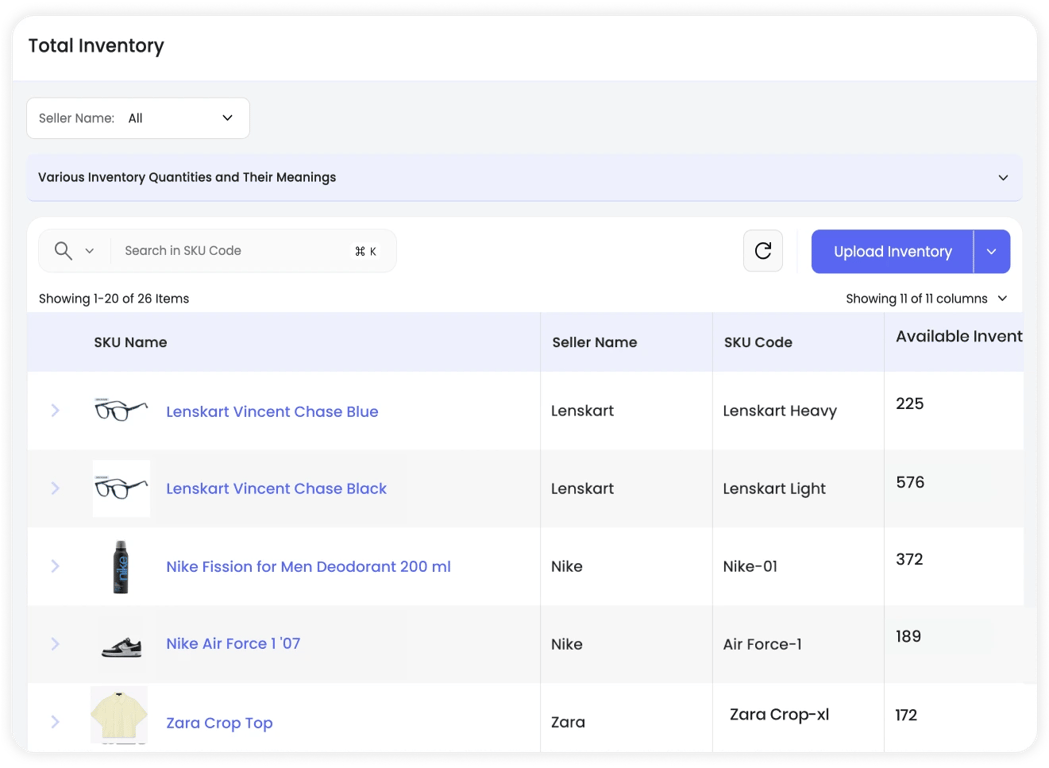Click the ⌘ K shortcut hint
The width and height of the screenshot is (1049, 768).
tap(365, 251)
